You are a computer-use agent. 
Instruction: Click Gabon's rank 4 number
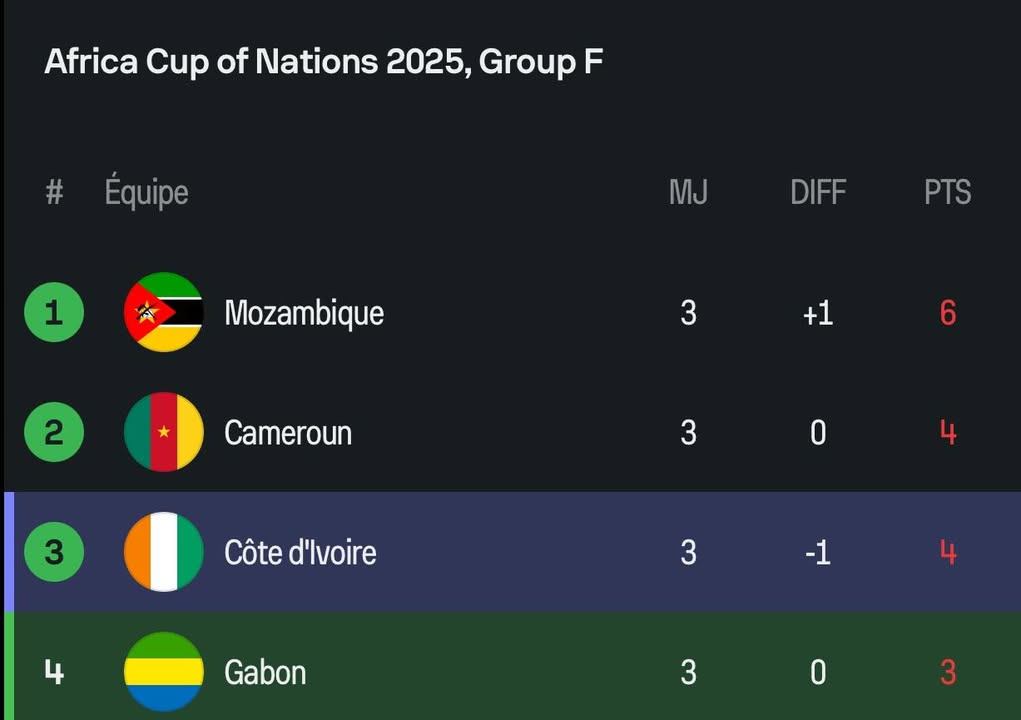54,671
